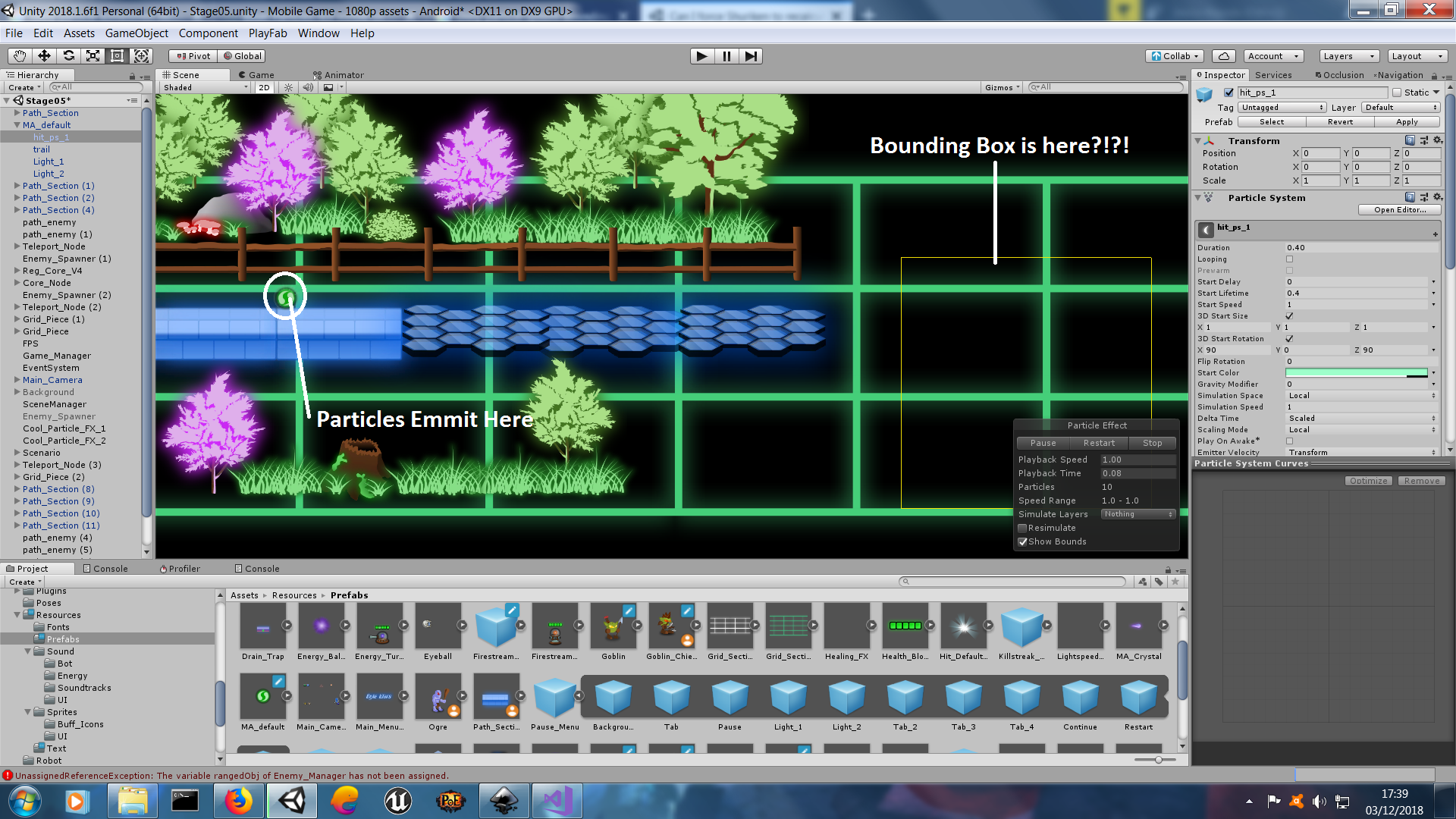Click the Cloud services icon
1456x819 pixels.
click(1223, 56)
